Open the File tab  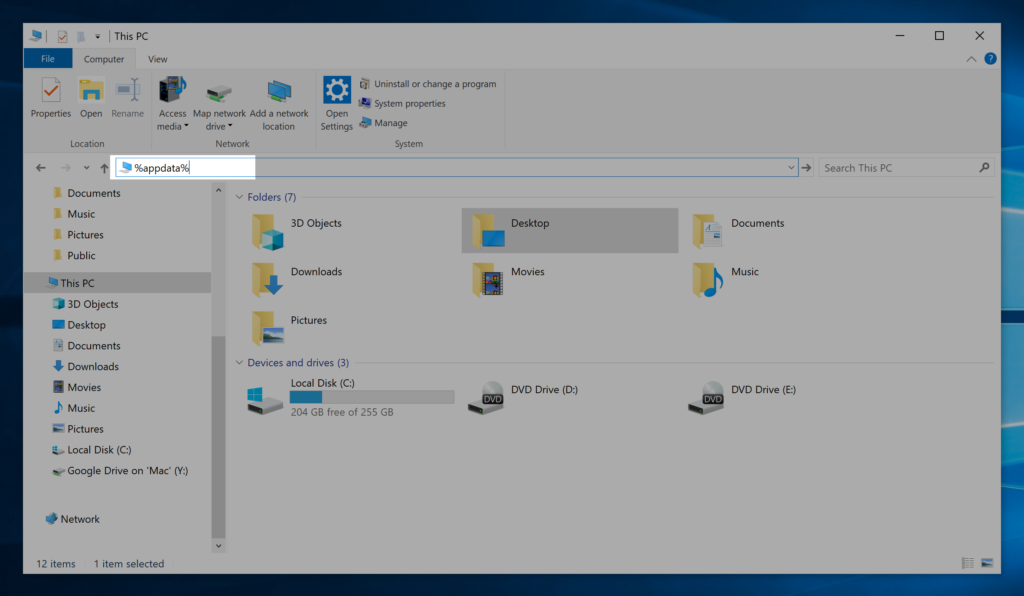(48, 59)
